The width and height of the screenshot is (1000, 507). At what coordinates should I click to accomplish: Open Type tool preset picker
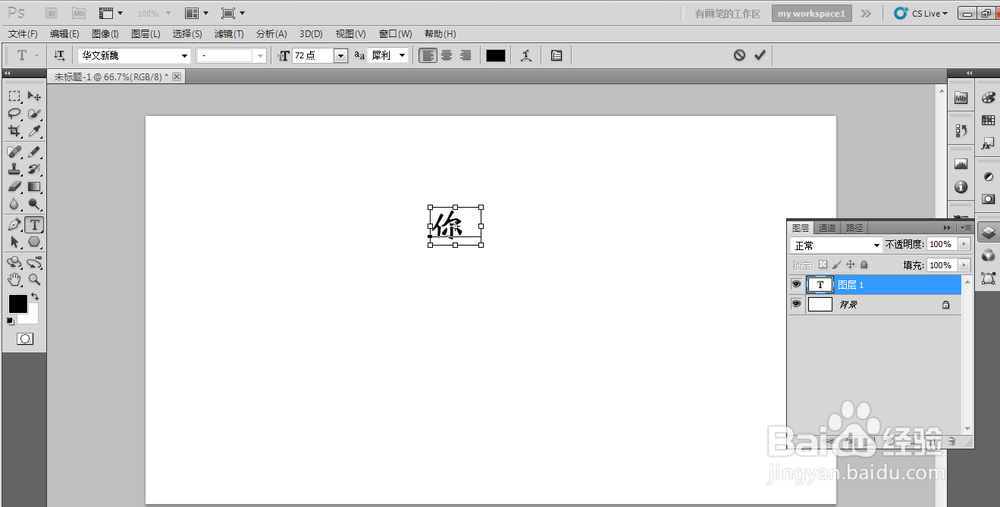tap(26, 55)
